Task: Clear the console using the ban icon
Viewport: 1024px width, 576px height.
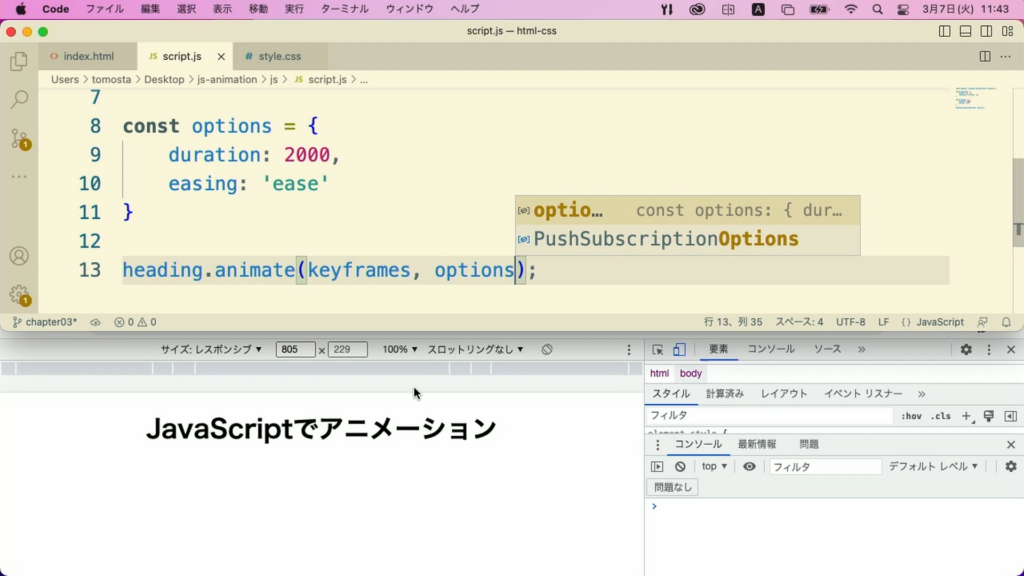Action: click(x=680, y=466)
